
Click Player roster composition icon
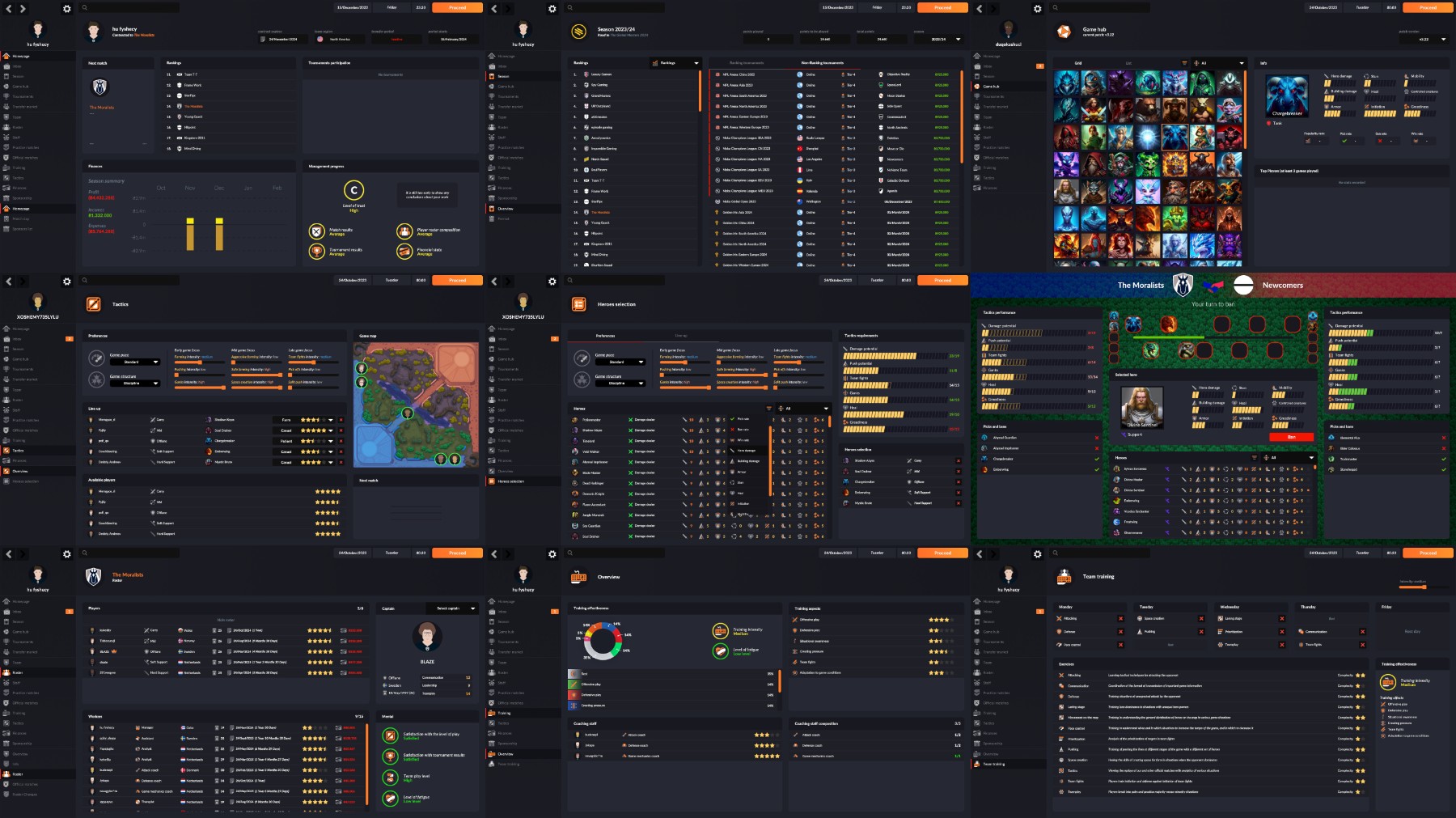pos(404,231)
